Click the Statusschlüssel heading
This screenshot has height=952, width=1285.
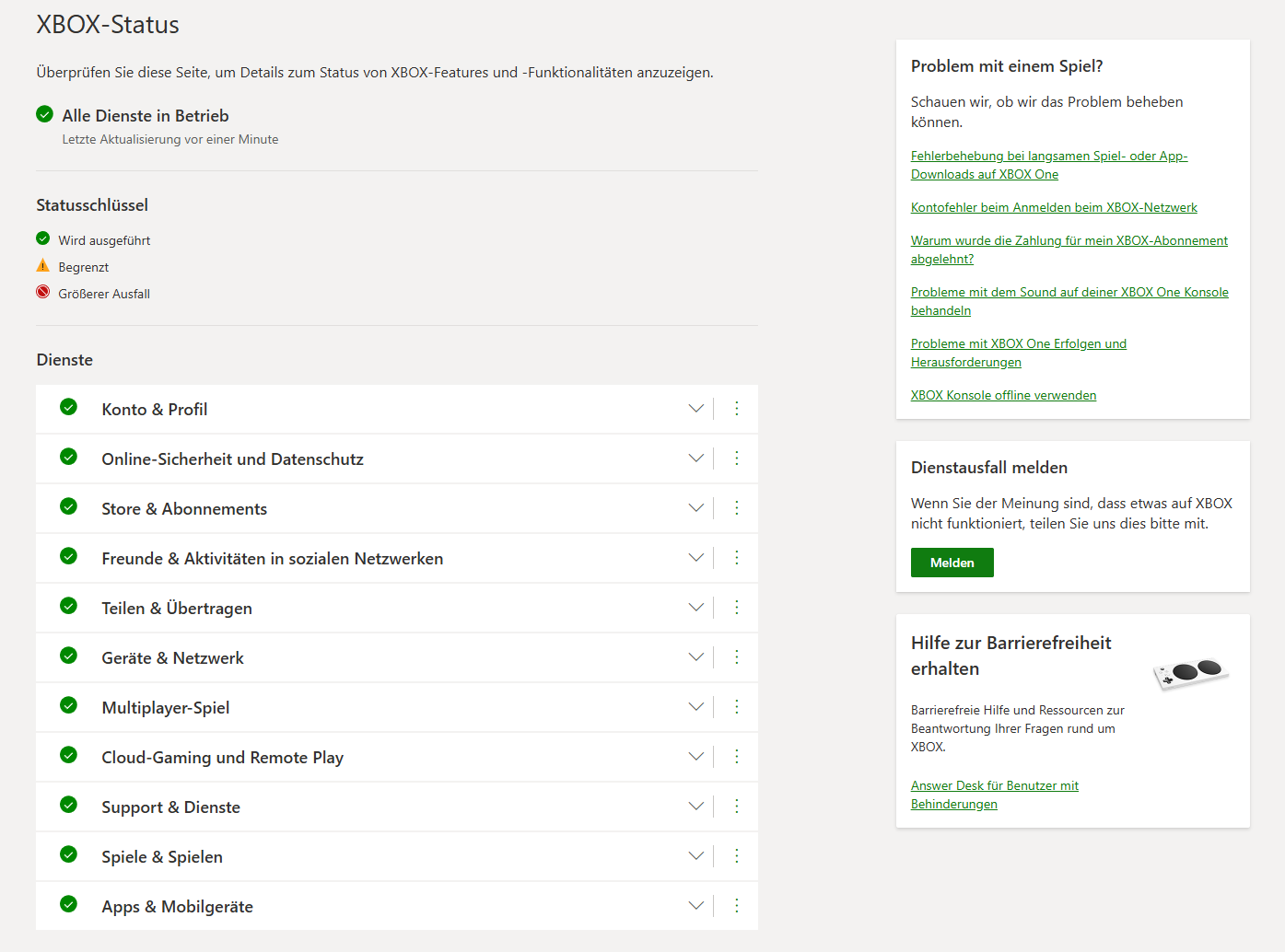(x=92, y=205)
